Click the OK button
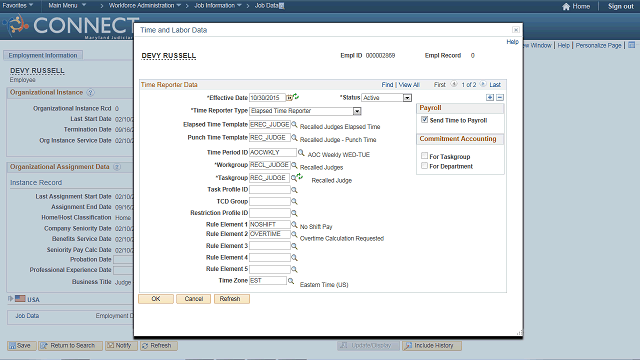Screen dimensions: 640x360 pos(156,299)
